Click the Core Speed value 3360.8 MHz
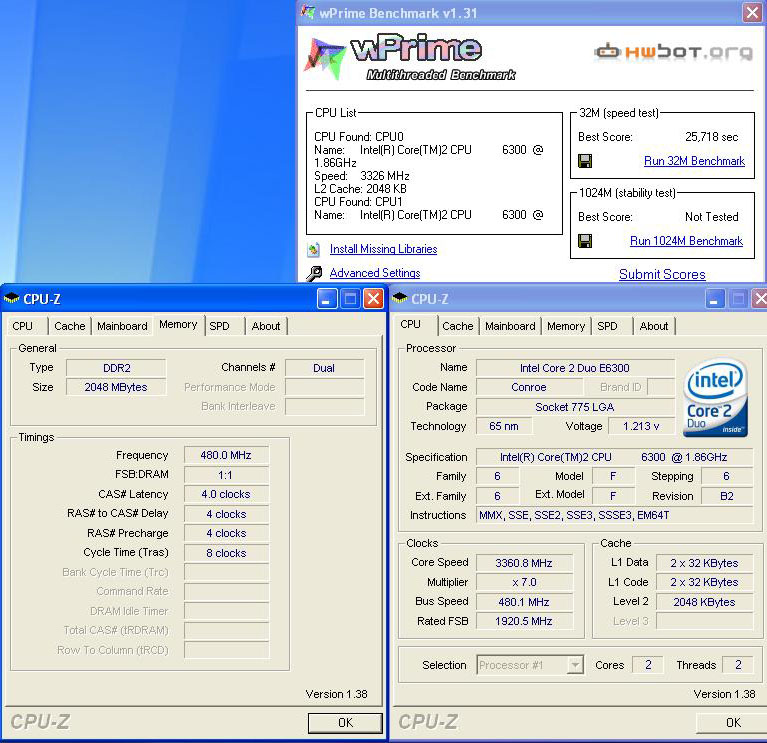Image resolution: width=767 pixels, height=743 pixels. pos(524,563)
